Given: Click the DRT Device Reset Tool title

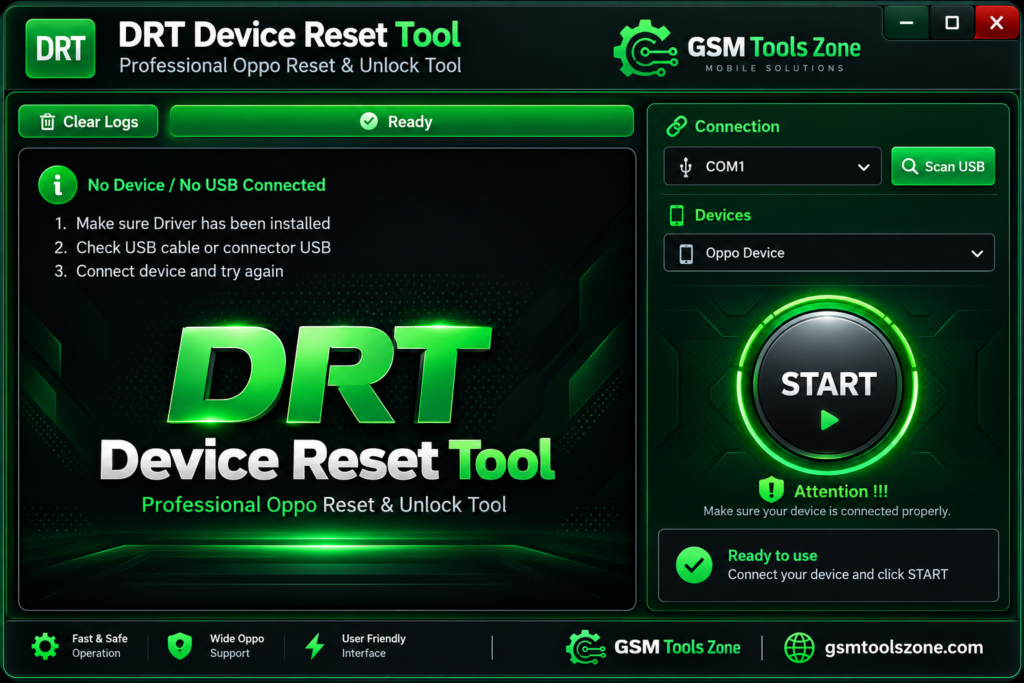Looking at the screenshot, I should 289,35.
